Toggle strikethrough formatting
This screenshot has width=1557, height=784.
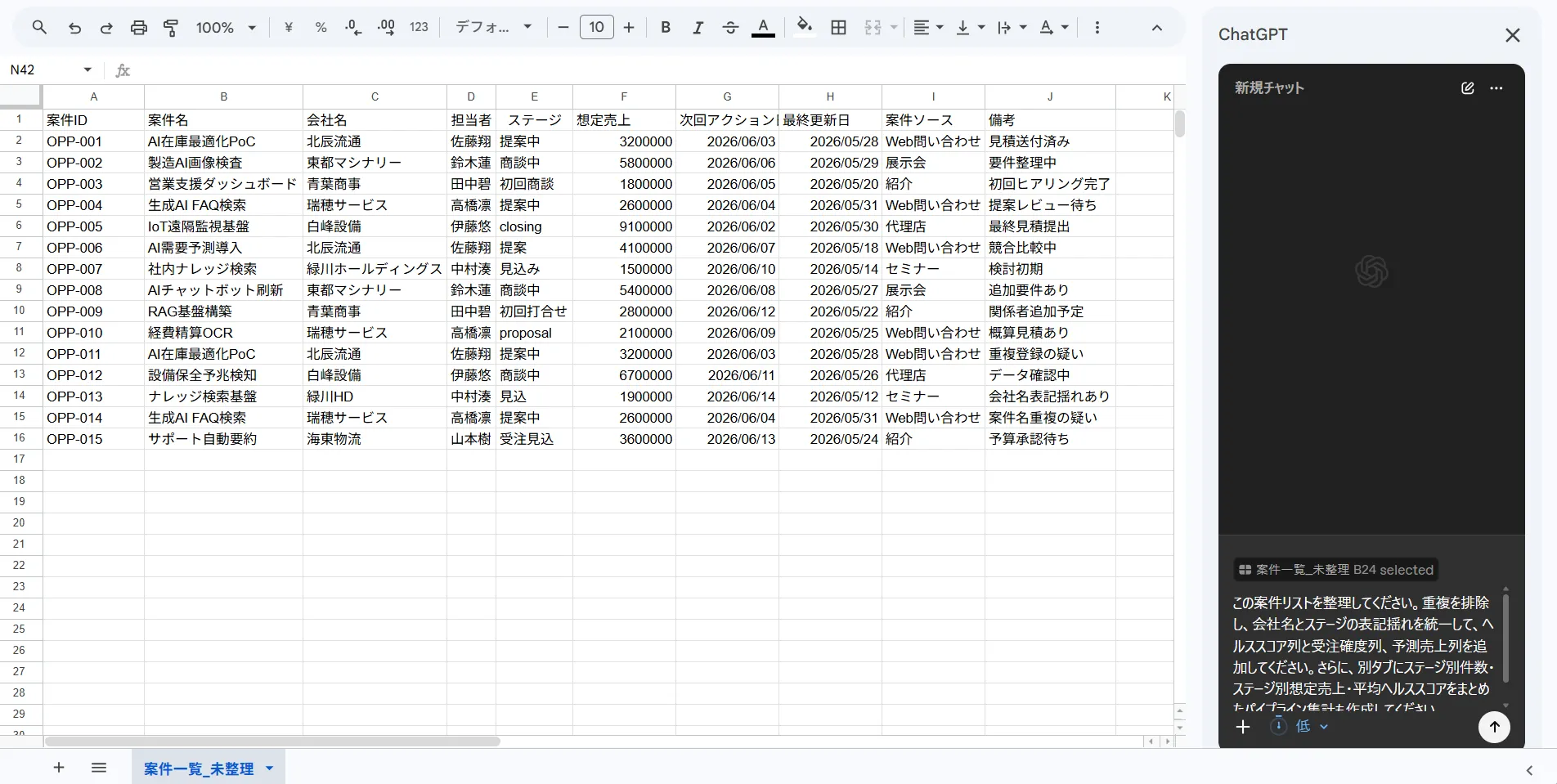coord(730,28)
